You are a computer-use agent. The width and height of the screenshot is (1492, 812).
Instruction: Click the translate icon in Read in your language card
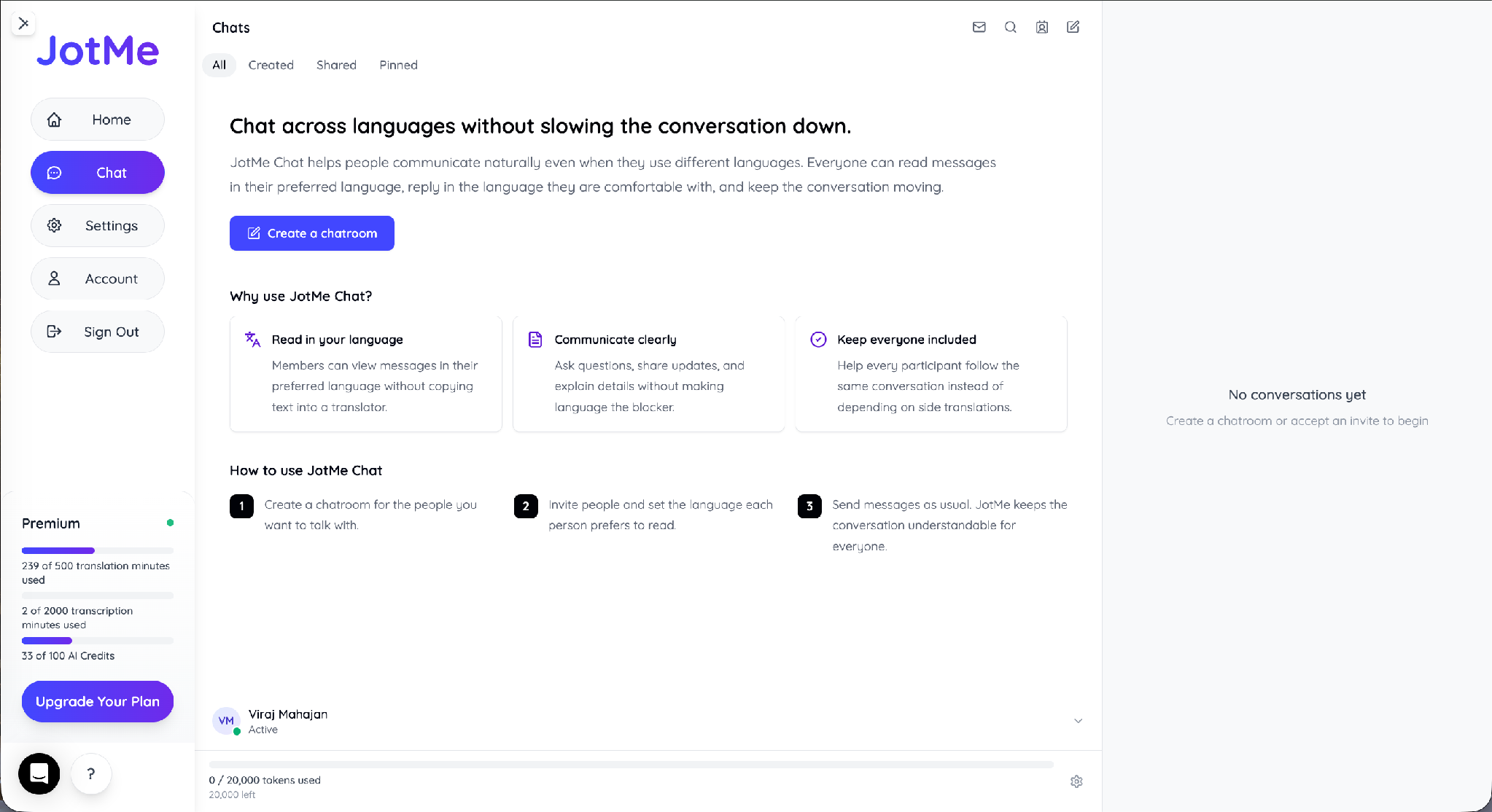coord(253,340)
